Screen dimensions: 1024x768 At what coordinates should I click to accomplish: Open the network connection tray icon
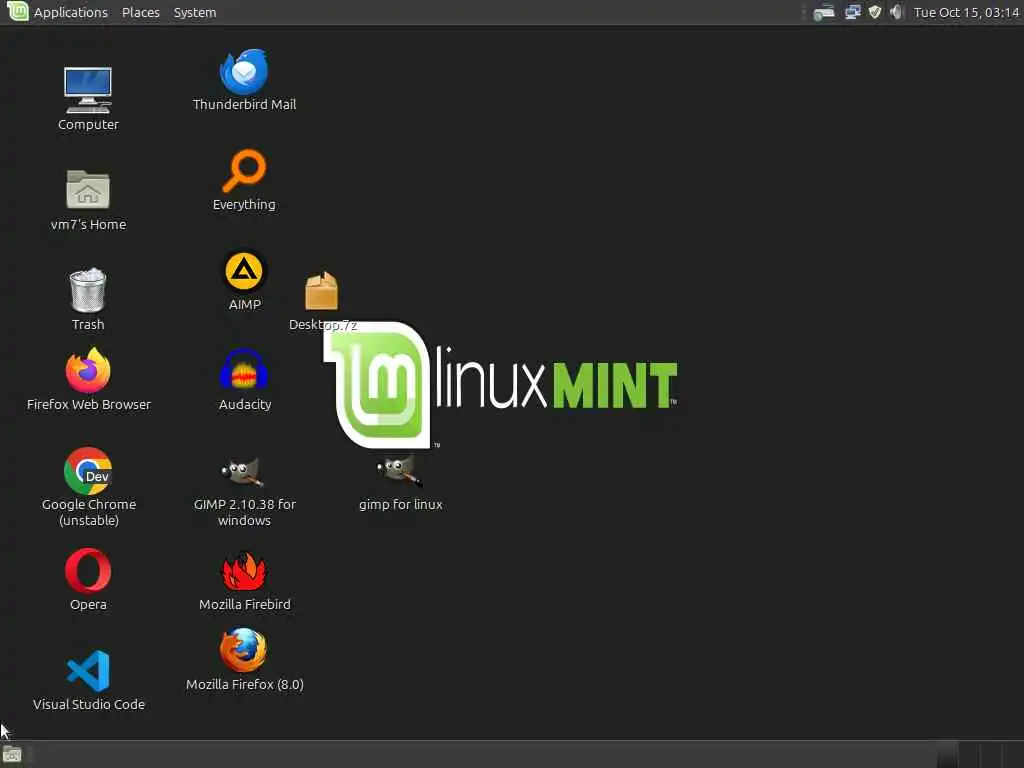pos(852,12)
